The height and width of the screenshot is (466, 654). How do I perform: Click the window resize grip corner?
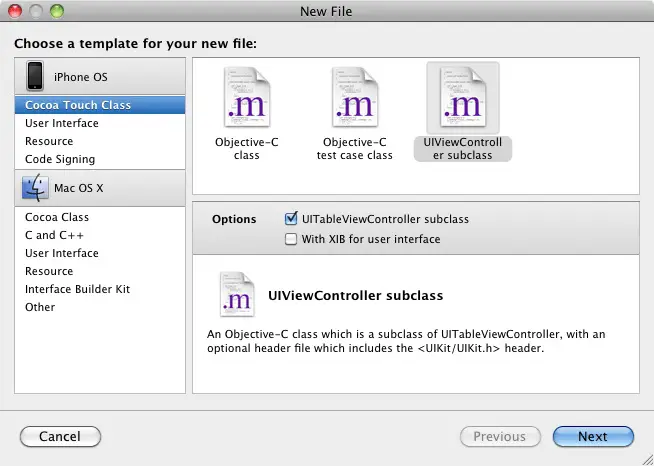647,460
